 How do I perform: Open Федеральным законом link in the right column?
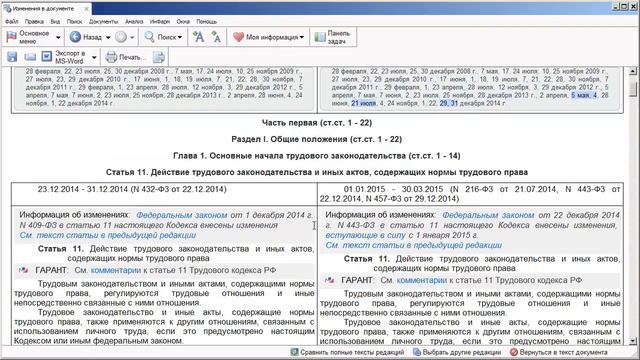click(488, 215)
